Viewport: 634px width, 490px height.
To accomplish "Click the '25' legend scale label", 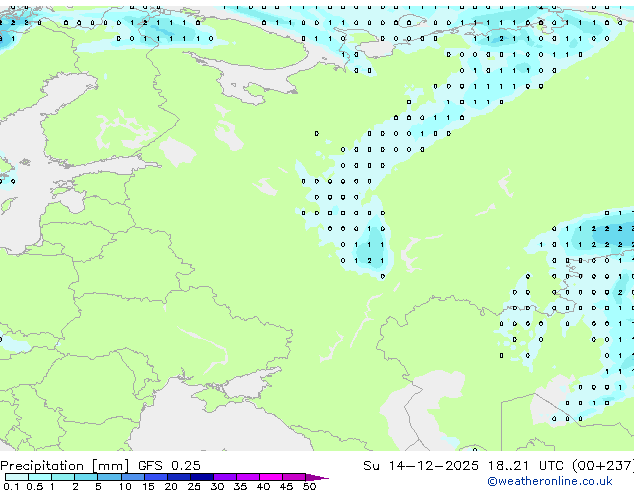I will click(x=194, y=486).
